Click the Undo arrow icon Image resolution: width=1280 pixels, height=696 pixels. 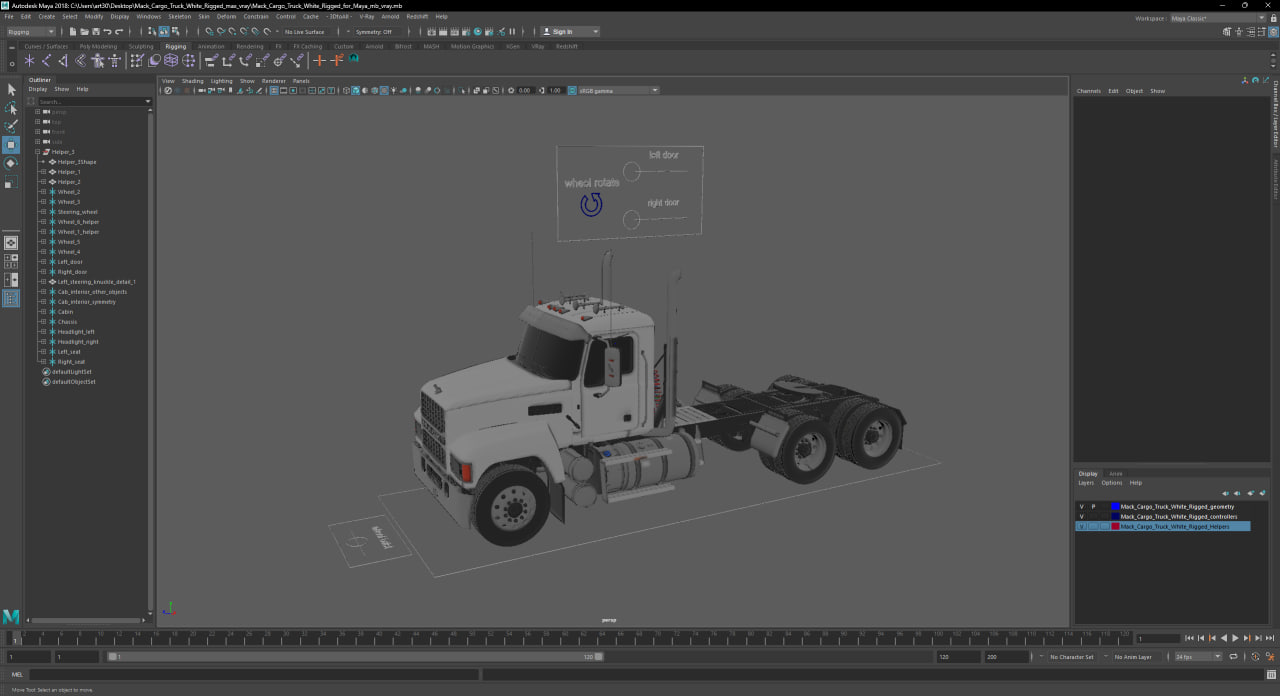tap(107, 32)
